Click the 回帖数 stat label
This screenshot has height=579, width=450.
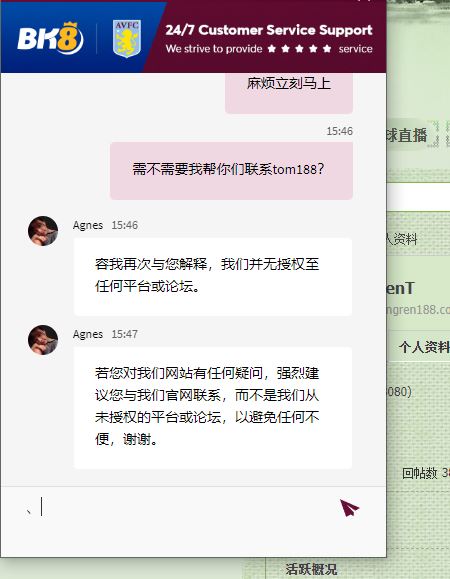pos(419,473)
